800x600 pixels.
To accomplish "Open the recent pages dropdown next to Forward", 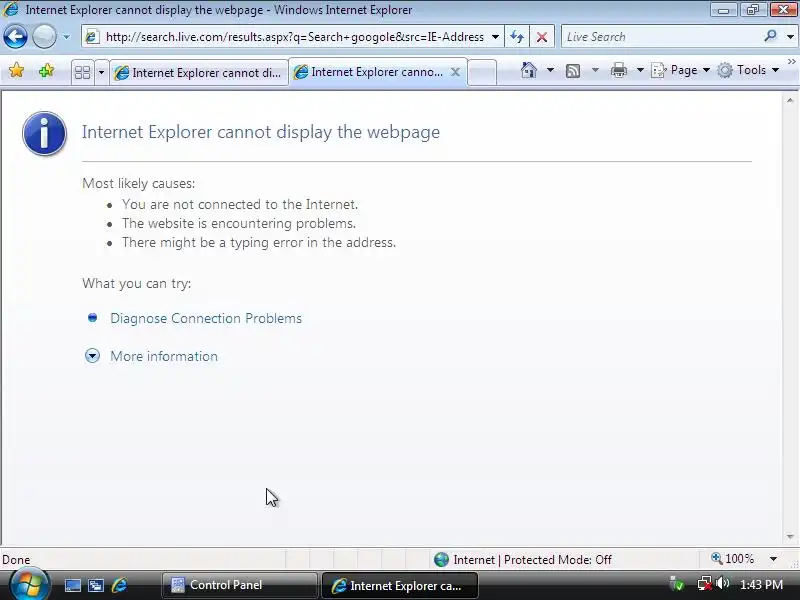I will pos(66,37).
